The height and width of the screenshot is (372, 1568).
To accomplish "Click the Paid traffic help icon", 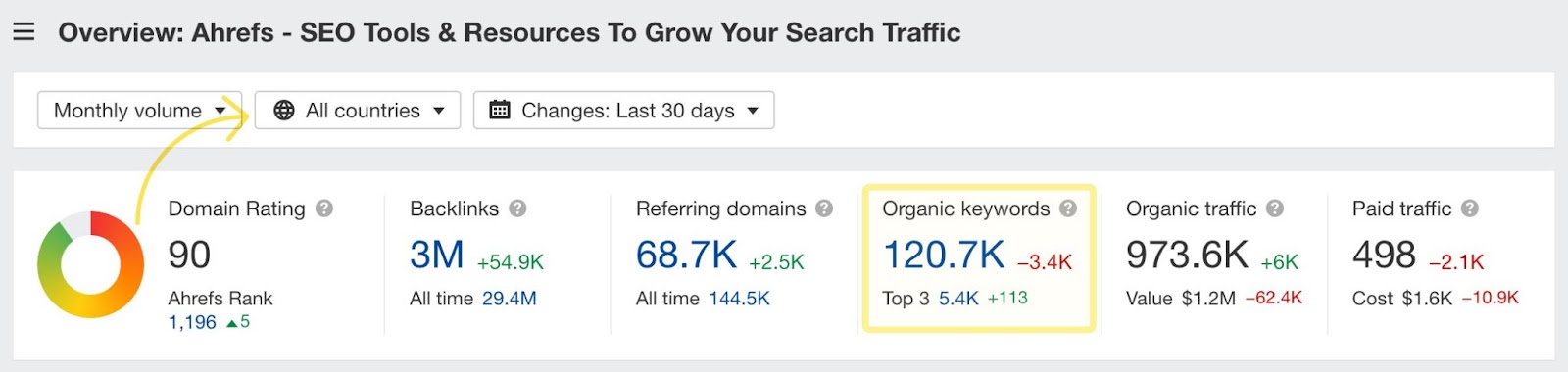I will 1469,209.
